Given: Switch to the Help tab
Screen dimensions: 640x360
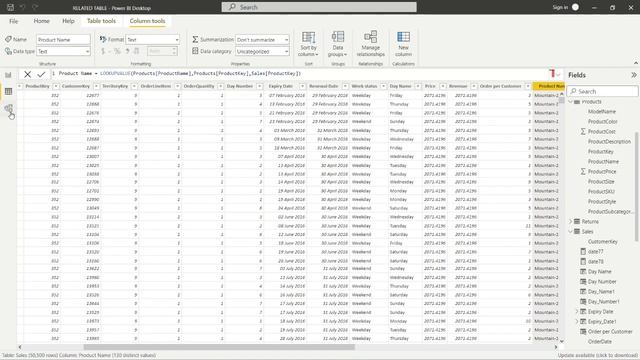Looking at the screenshot, I should (x=68, y=21).
